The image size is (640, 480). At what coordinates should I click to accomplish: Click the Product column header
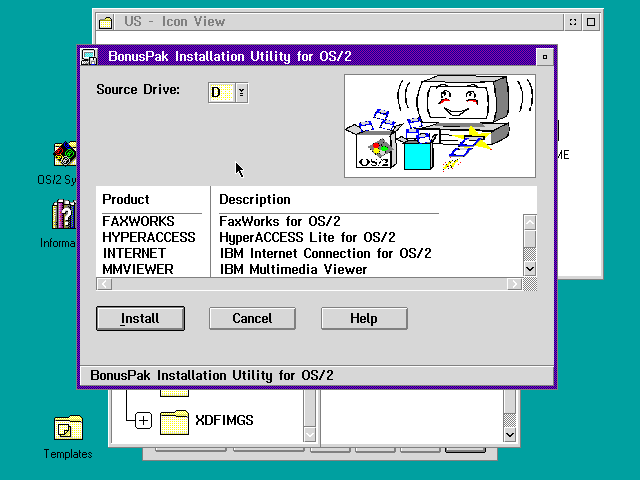coord(126,199)
